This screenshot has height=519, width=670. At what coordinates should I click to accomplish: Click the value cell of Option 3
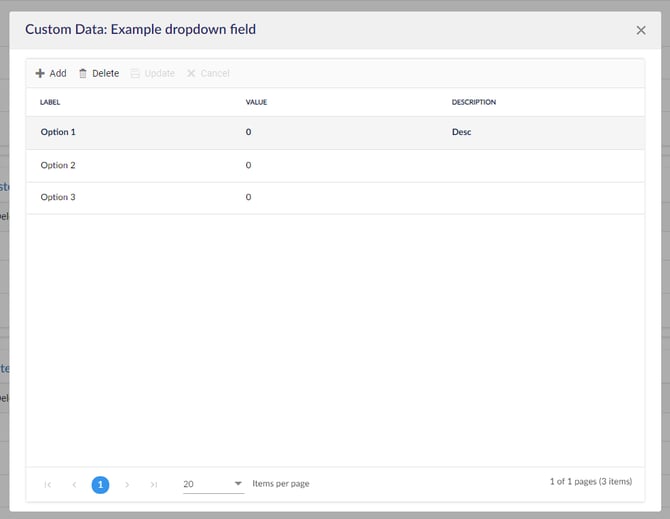[x=249, y=197]
